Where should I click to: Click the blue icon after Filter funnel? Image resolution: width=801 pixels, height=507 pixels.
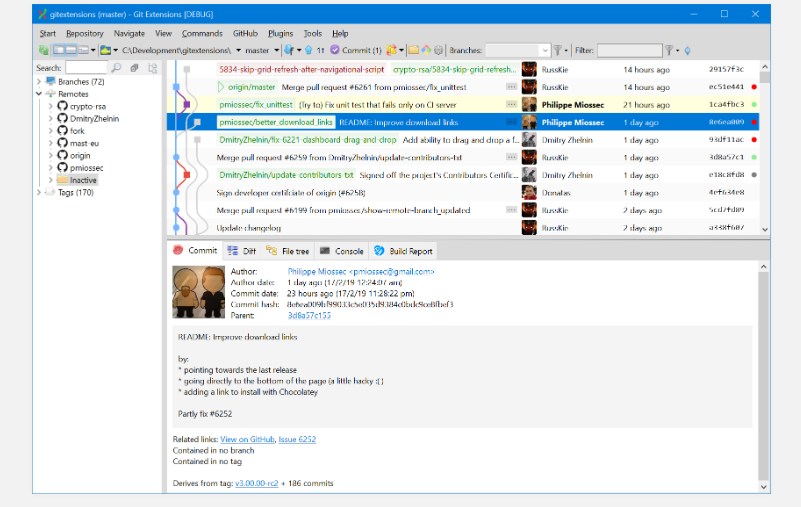688,50
